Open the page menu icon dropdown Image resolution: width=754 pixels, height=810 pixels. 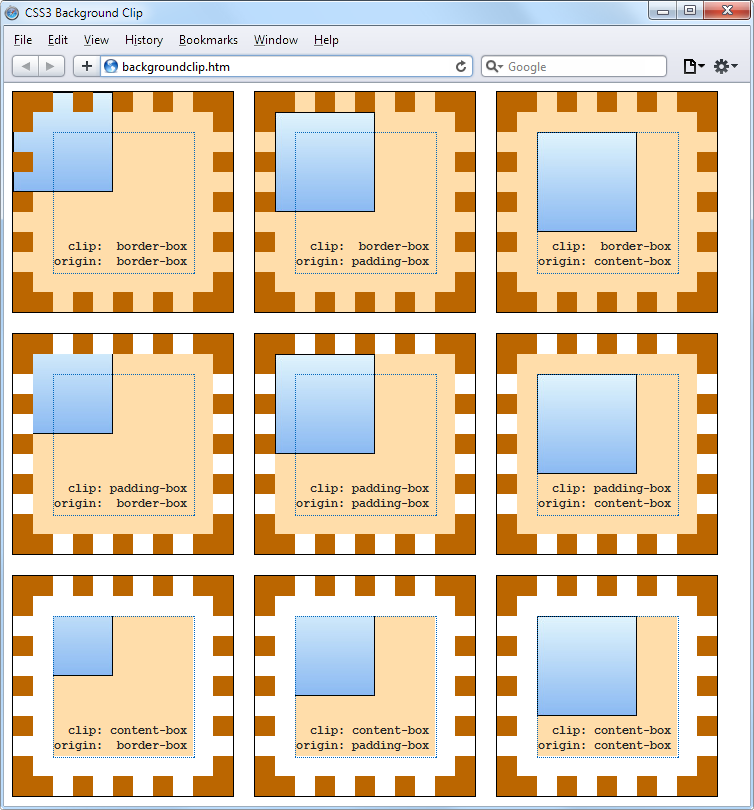(x=694, y=67)
